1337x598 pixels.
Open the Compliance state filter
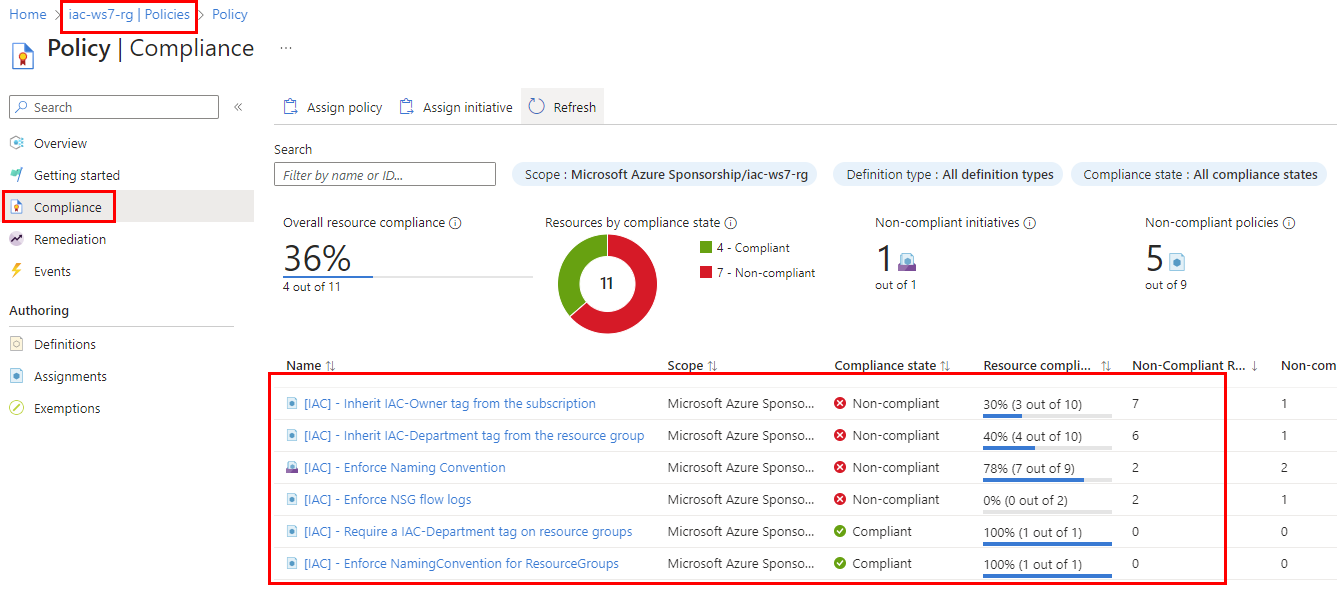tap(1198, 173)
